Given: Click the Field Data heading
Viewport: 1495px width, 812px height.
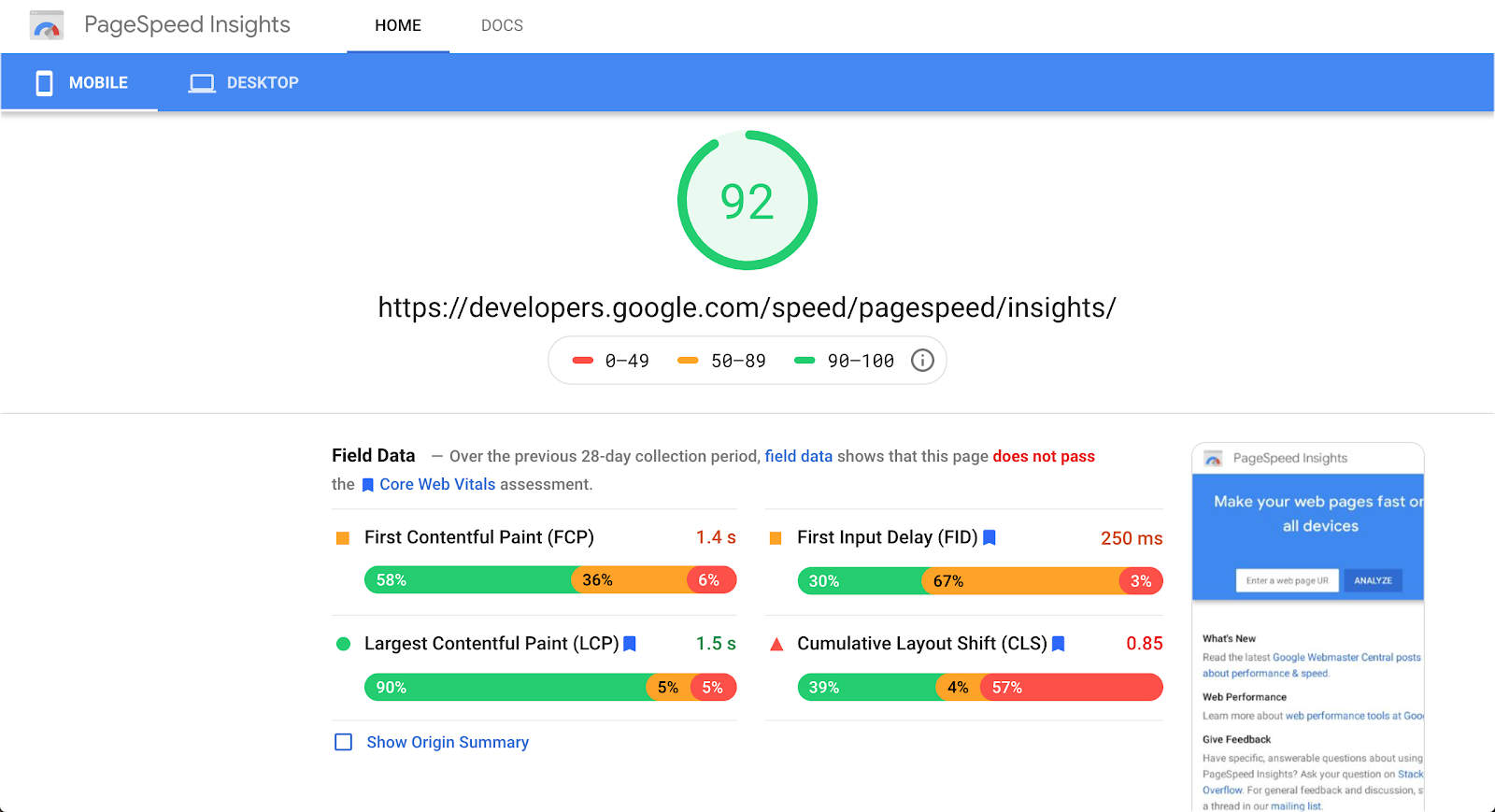Looking at the screenshot, I should (374, 455).
